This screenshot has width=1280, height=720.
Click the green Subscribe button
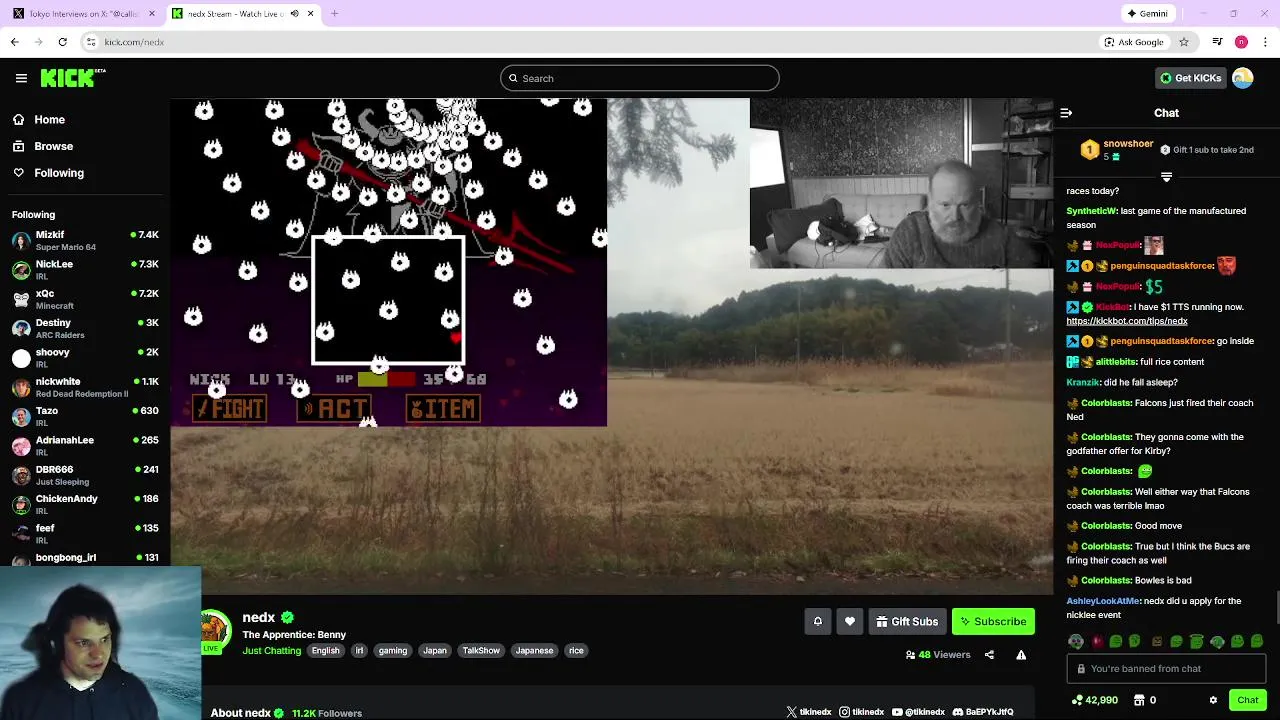[x=993, y=622]
